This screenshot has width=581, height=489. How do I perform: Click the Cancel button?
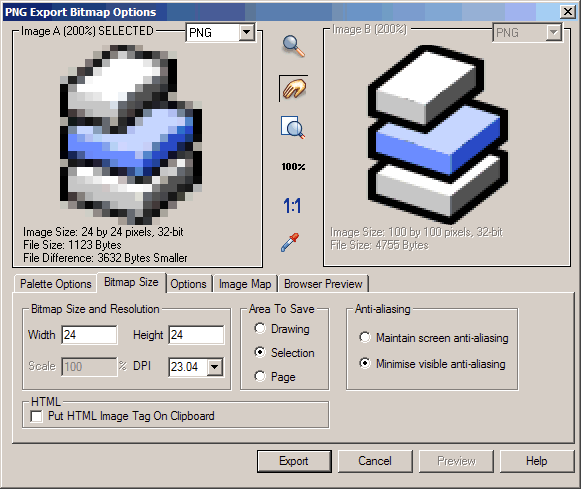375,461
